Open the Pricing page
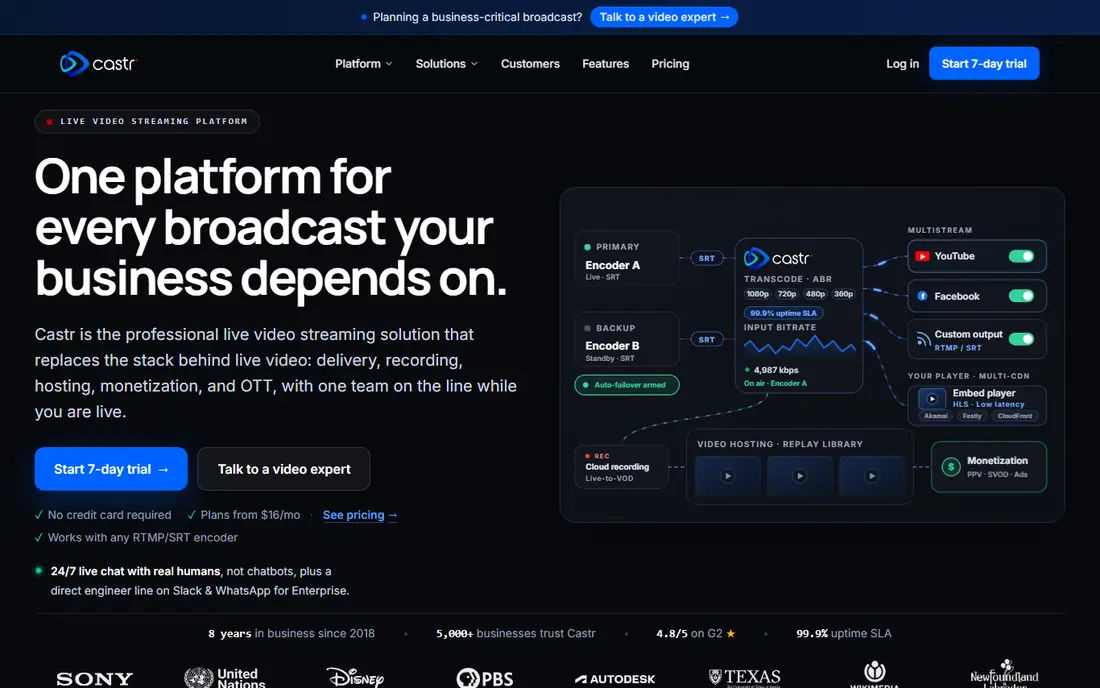Screen dimensions: 1100x688 [670, 64]
